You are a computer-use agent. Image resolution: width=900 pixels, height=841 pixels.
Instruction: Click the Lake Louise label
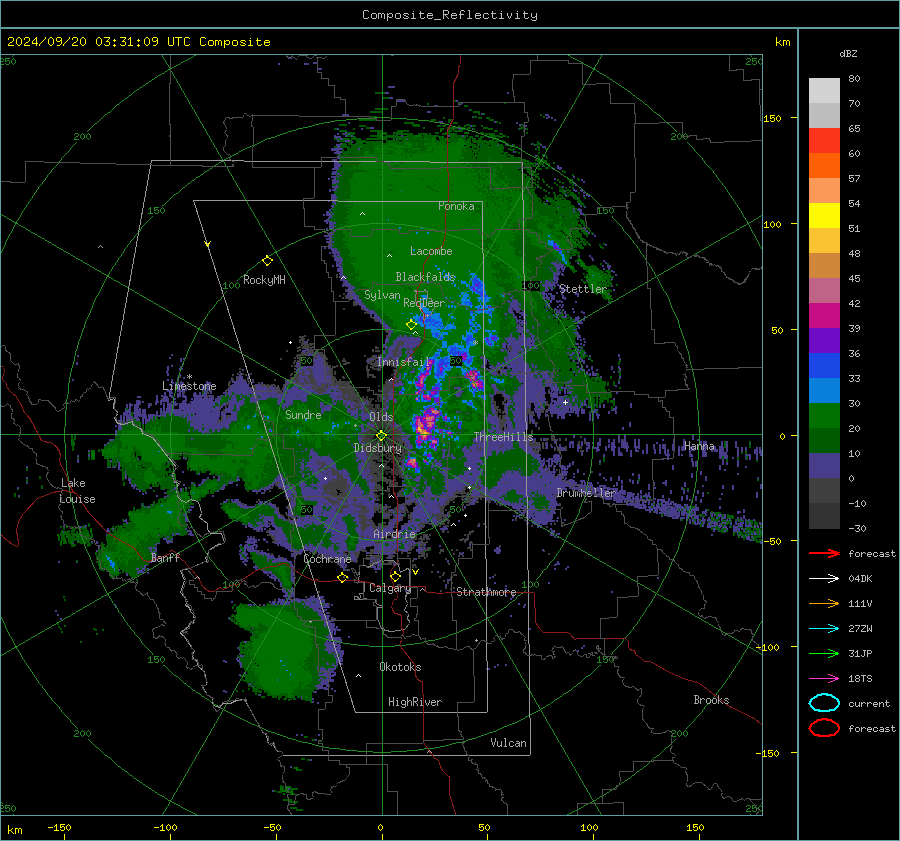[x=78, y=491]
